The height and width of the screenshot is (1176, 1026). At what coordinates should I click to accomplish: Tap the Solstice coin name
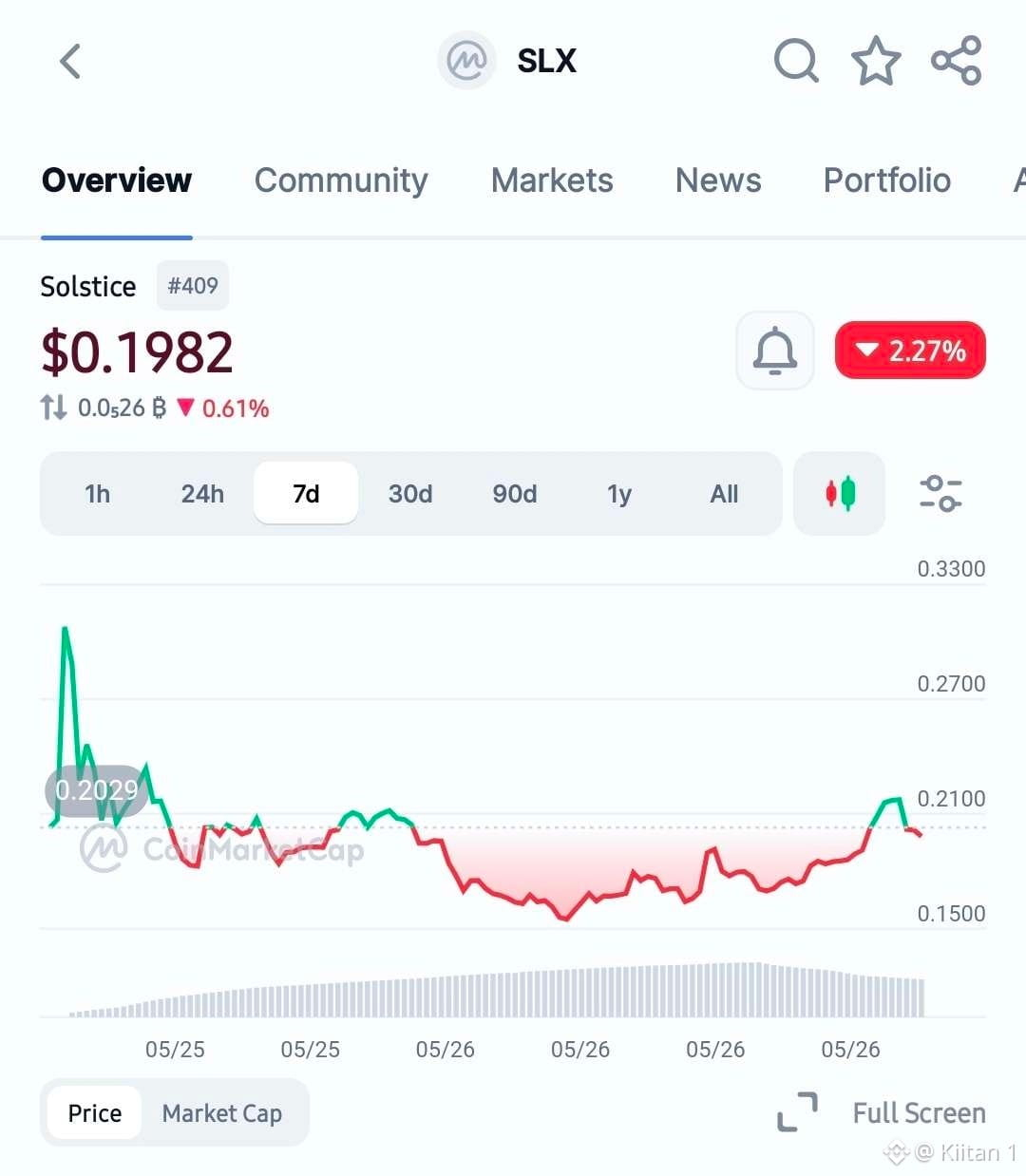click(88, 286)
